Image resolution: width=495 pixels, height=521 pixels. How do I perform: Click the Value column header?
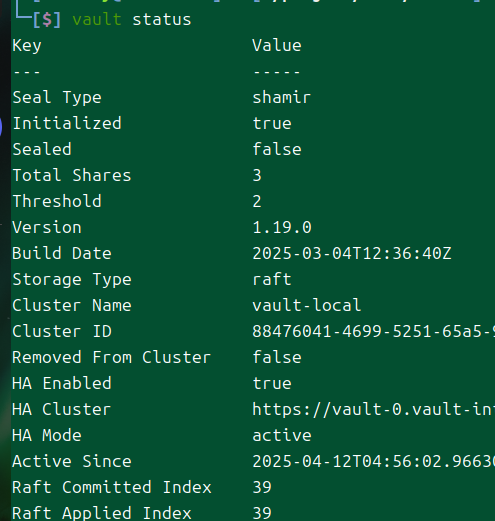tap(277, 45)
